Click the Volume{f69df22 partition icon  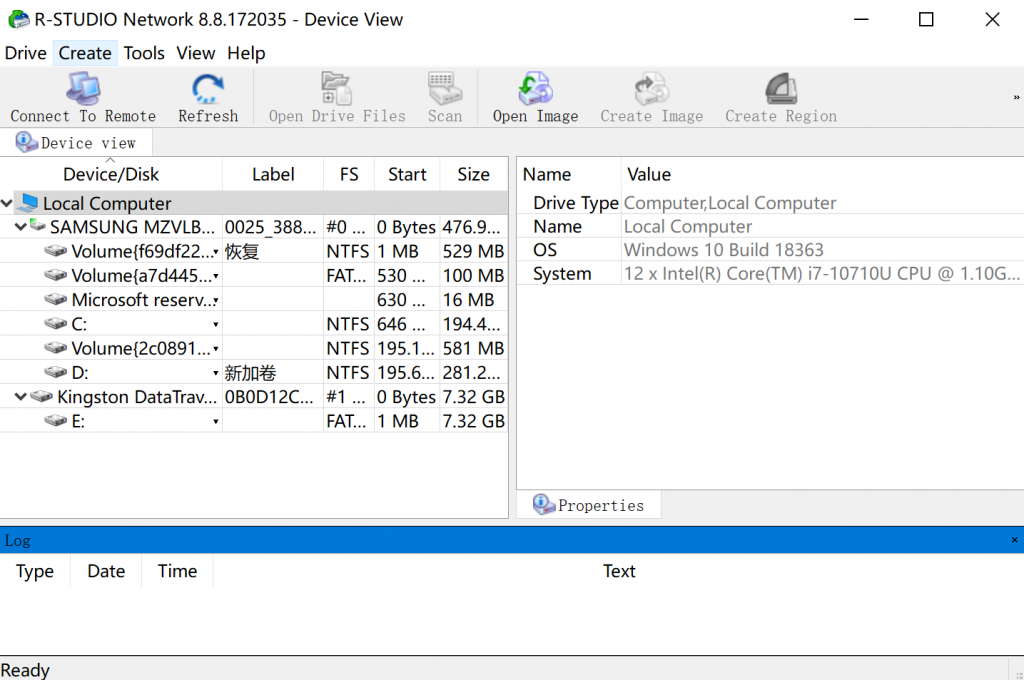56,251
